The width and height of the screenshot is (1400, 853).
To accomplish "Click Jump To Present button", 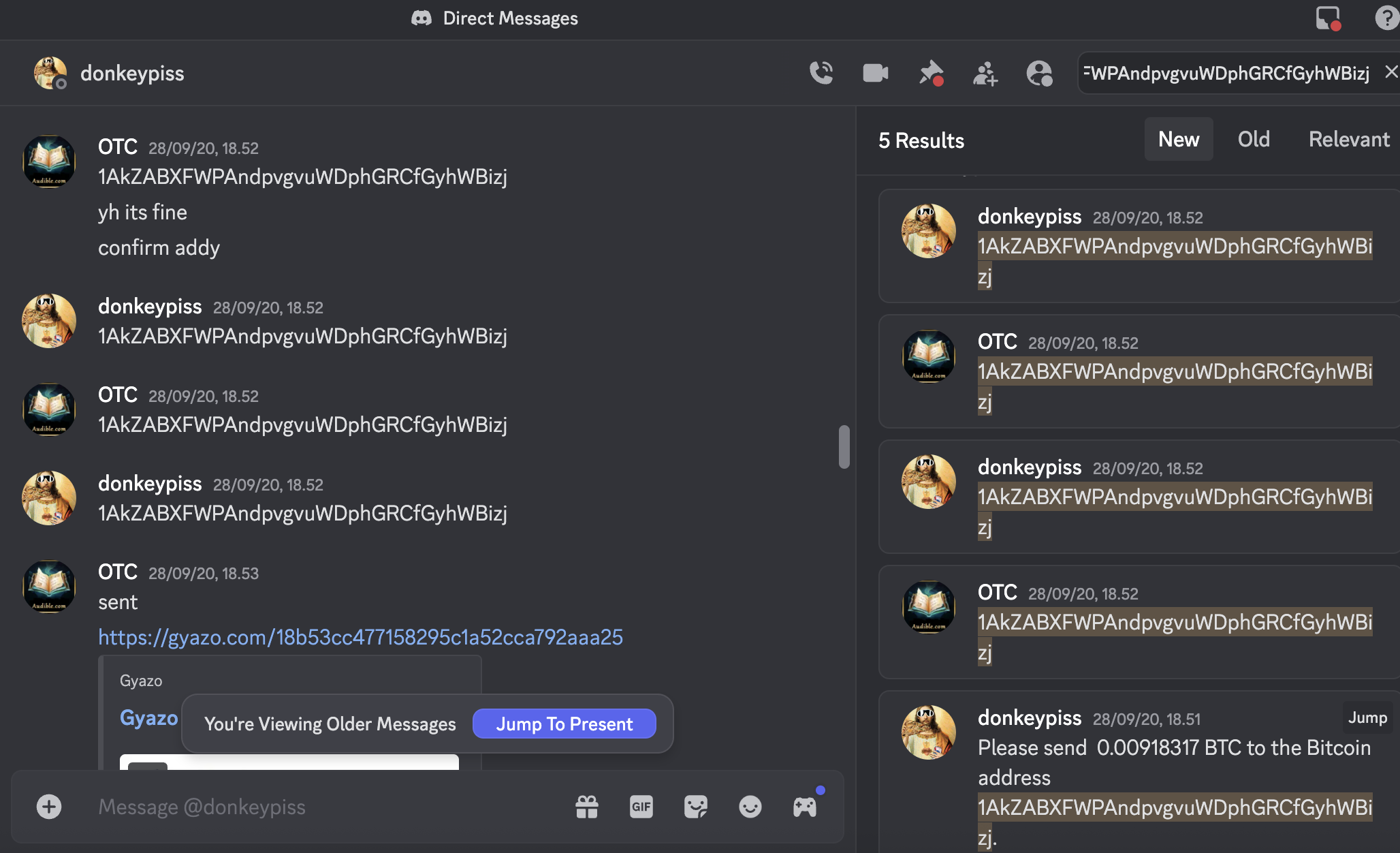I will click(x=564, y=724).
